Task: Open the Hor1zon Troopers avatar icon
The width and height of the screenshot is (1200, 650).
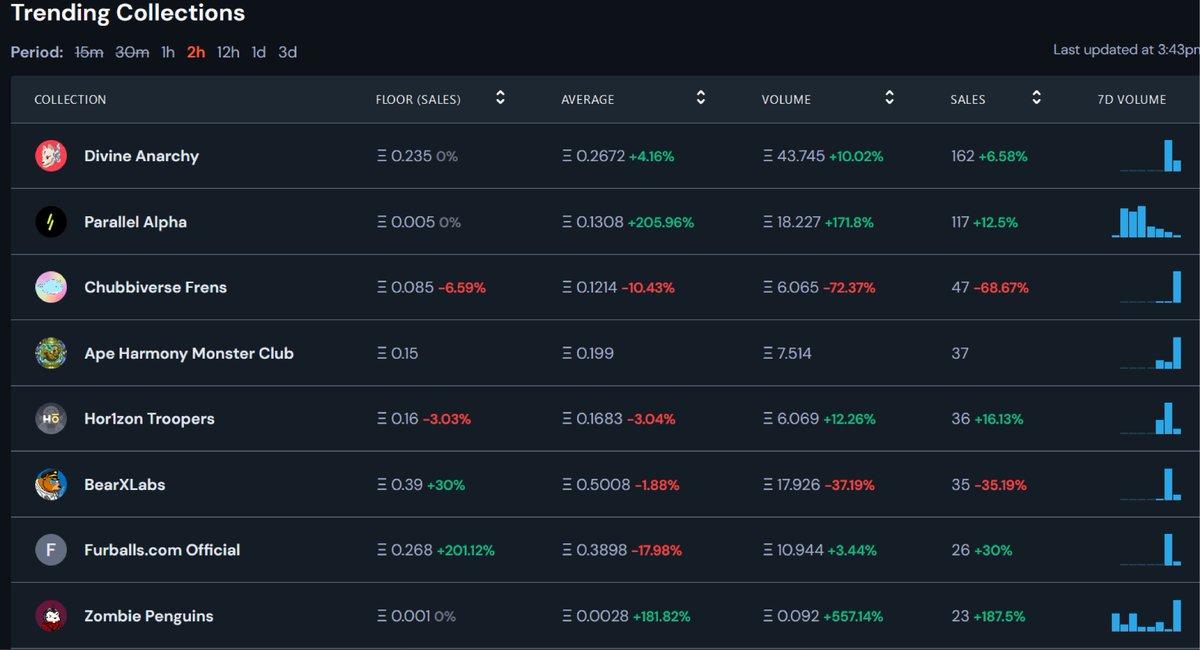Action: point(51,419)
